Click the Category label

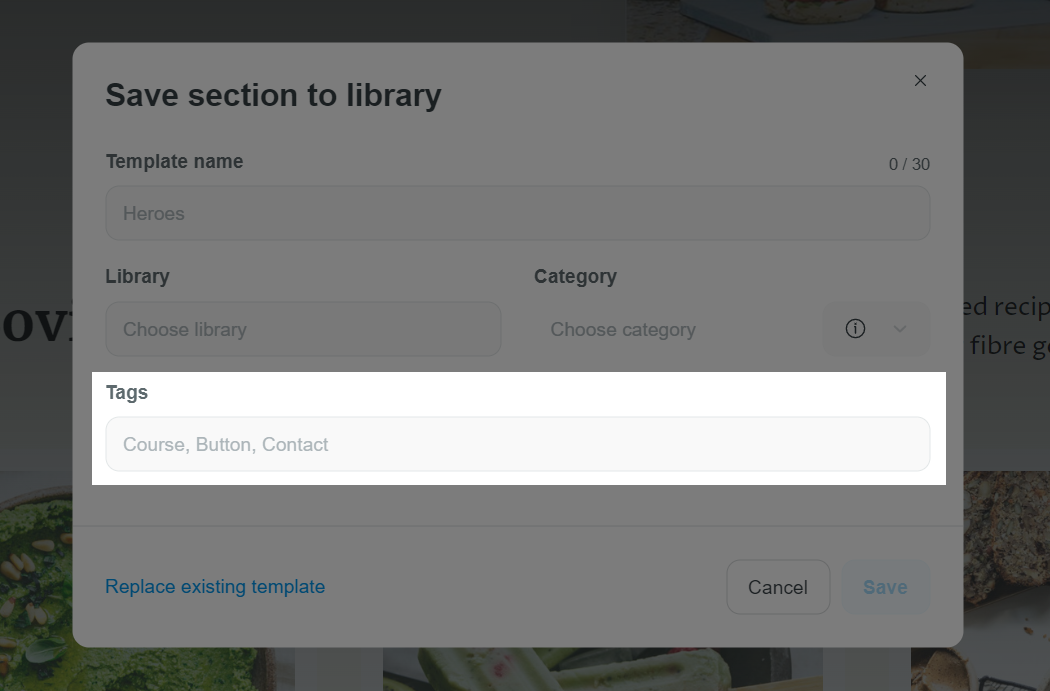(575, 277)
